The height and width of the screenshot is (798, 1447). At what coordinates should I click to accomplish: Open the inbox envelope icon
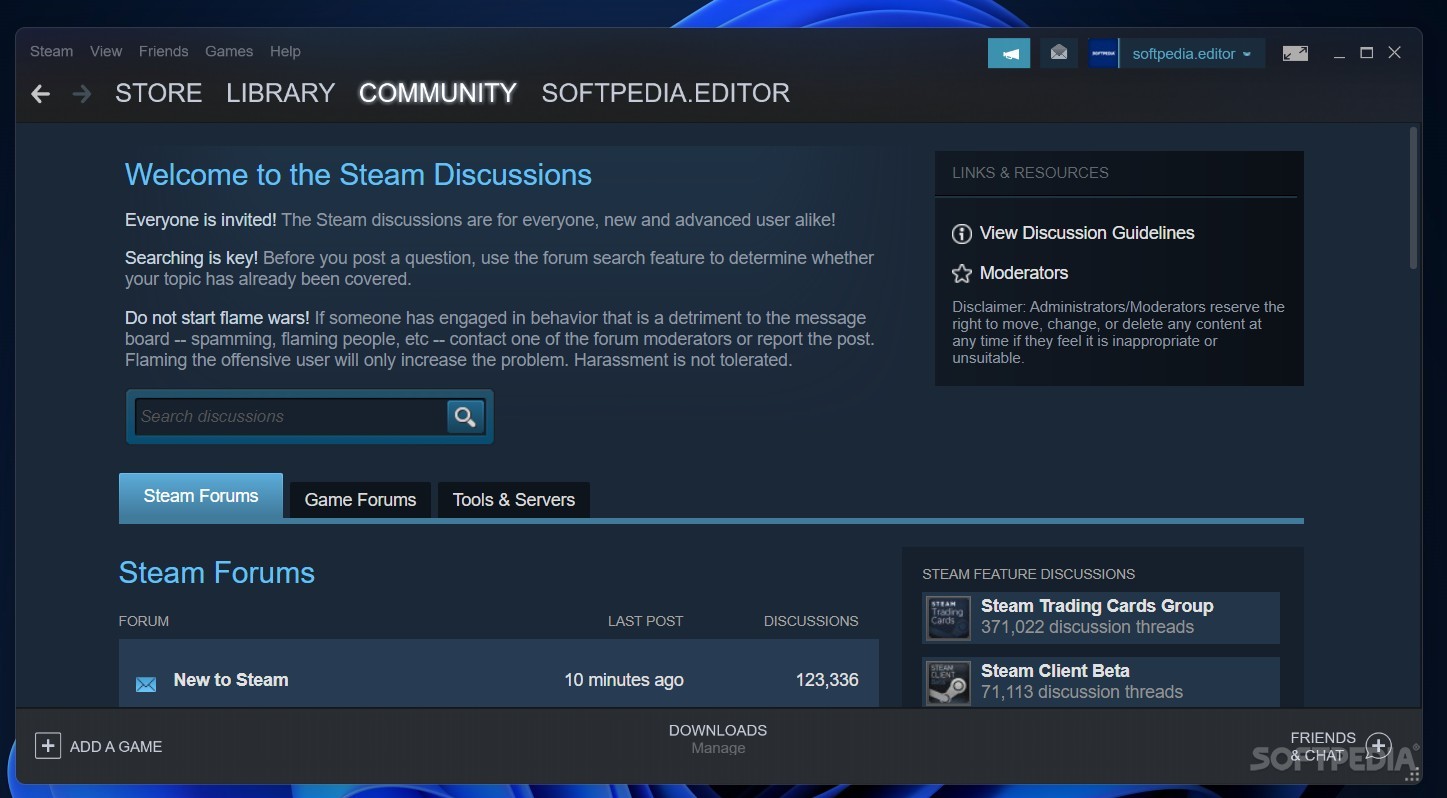[x=1059, y=53]
